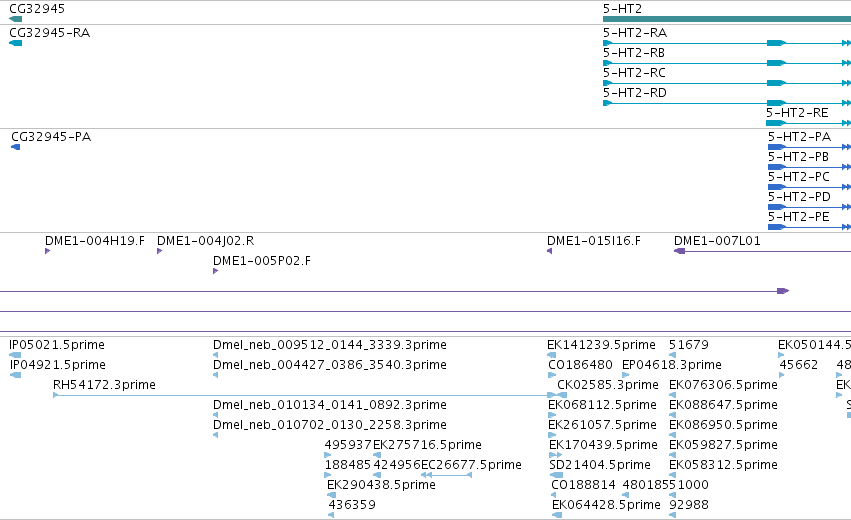
Task: Click the EK275716.5prime EST label
Action: 427,445
